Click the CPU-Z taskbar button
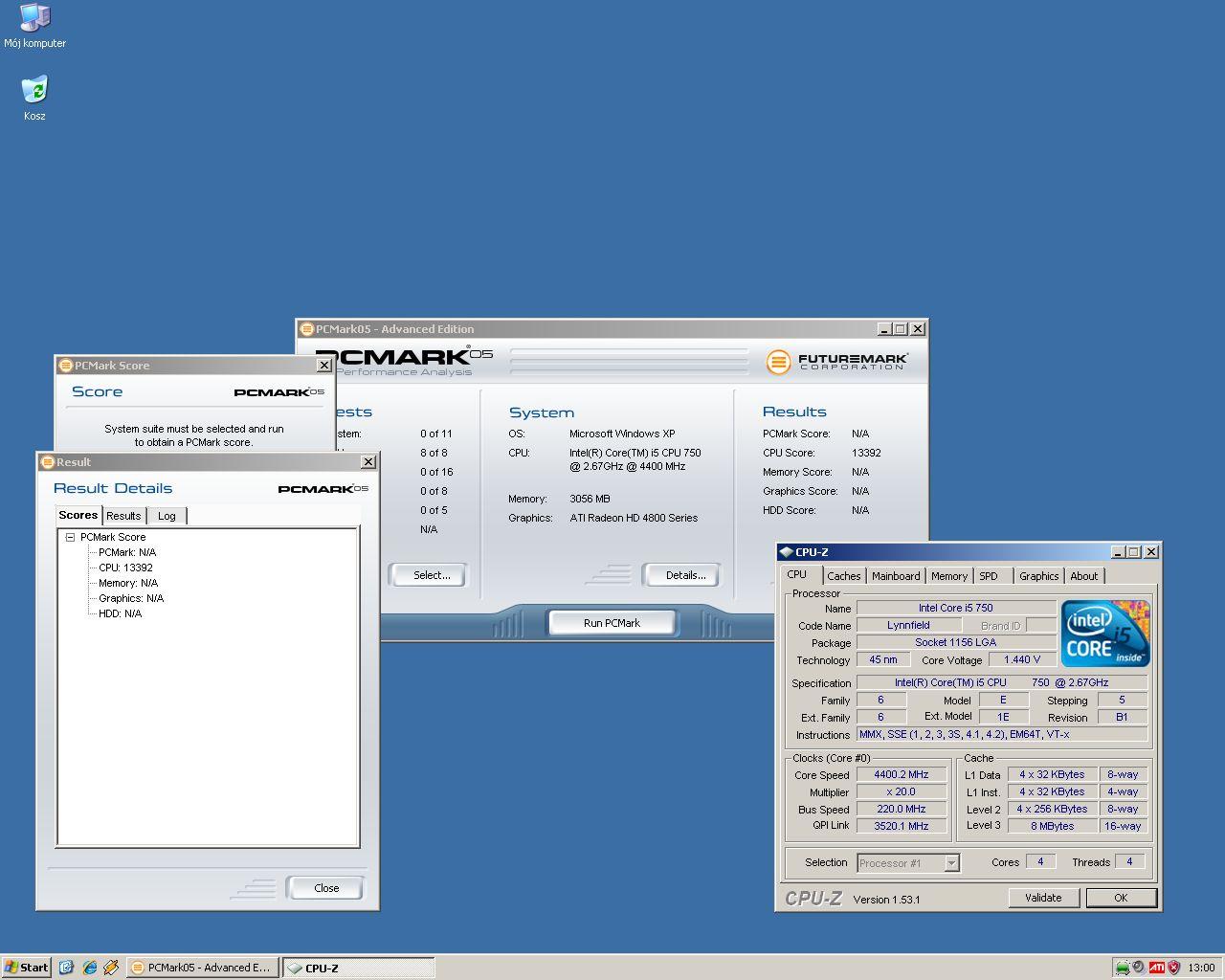 [x=358, y=968]
